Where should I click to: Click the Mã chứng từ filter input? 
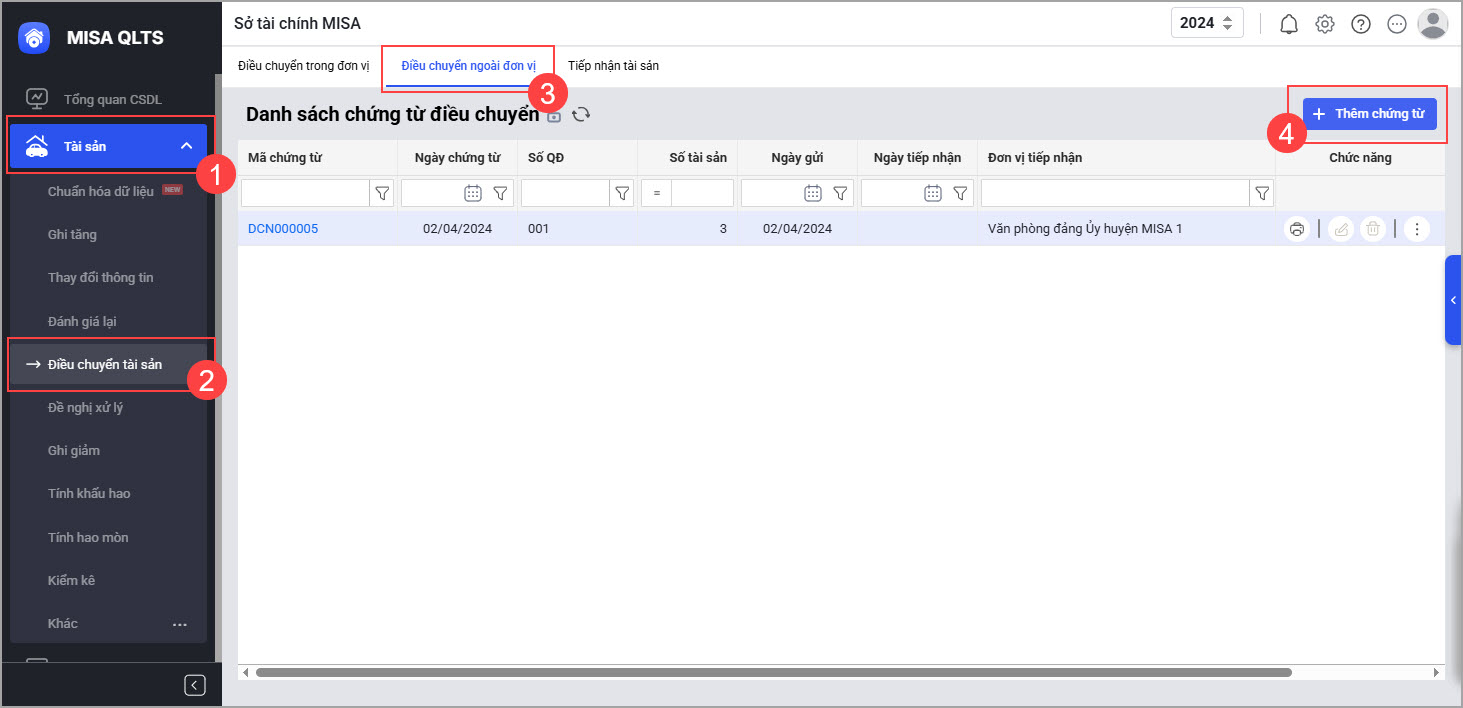tap(305, 193)
